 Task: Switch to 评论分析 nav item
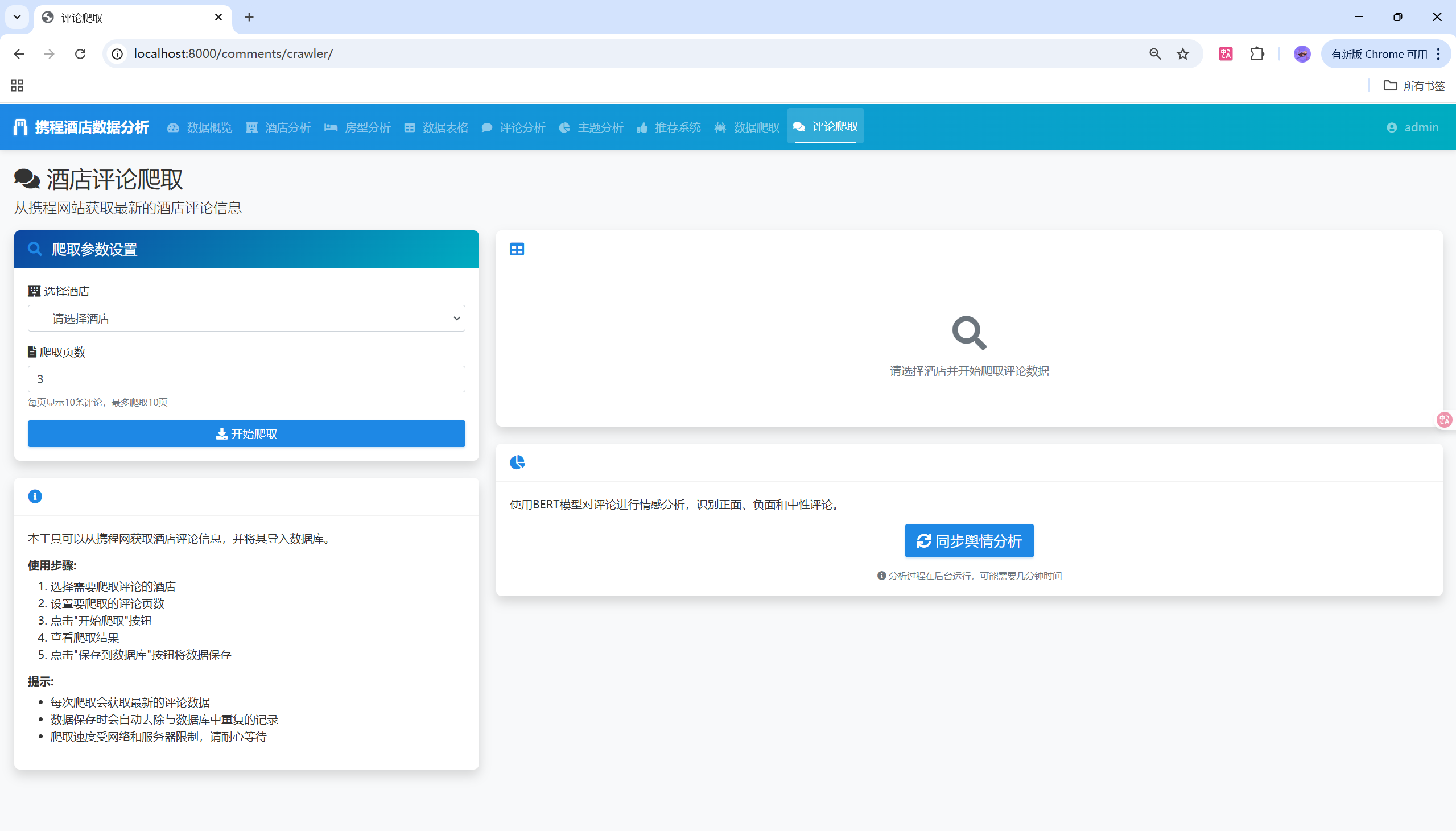coord(513,127)
